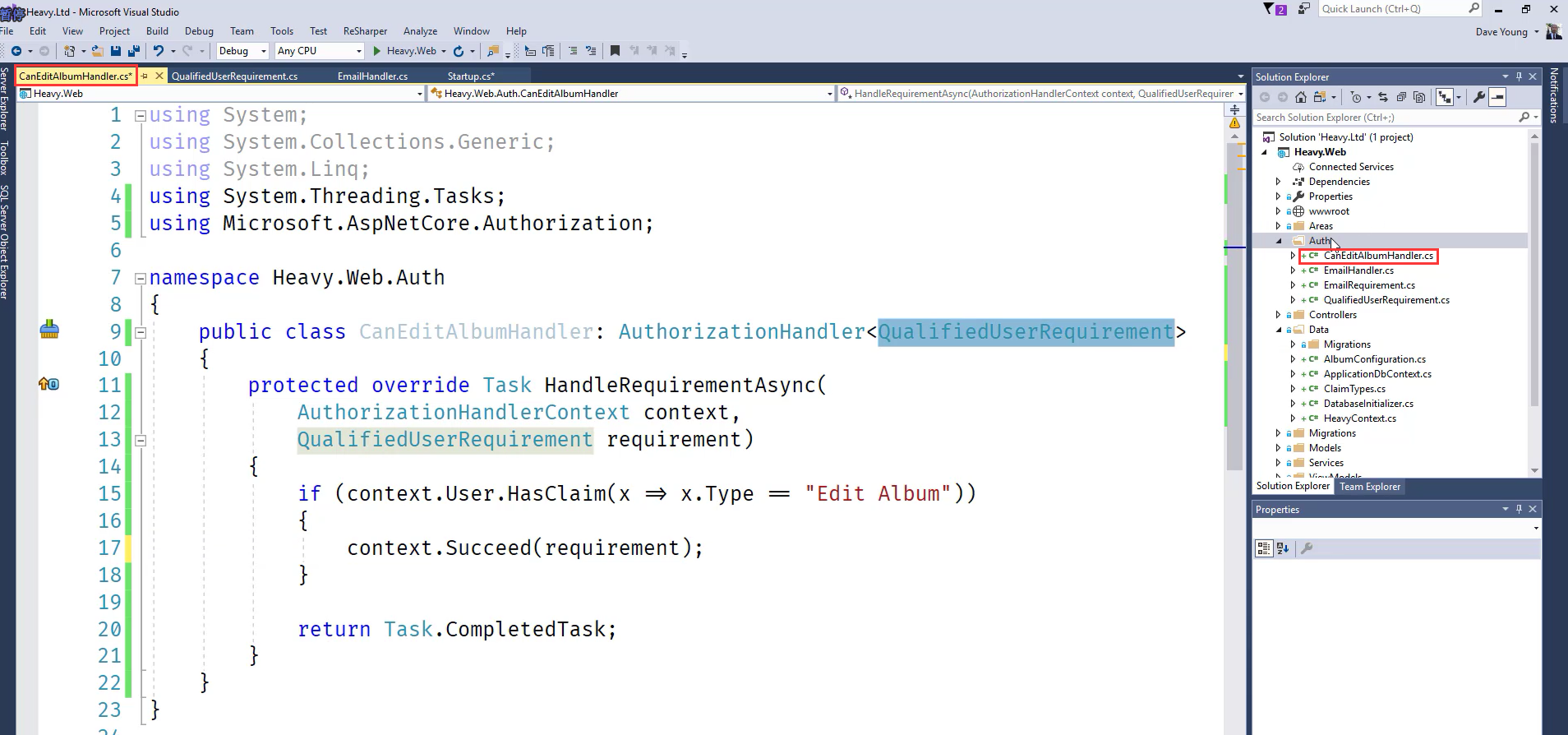Image resolution: width=1568 pixels, height=735 pixels.
Task: Click the Find in Files icon
Action: click(493, 51)
